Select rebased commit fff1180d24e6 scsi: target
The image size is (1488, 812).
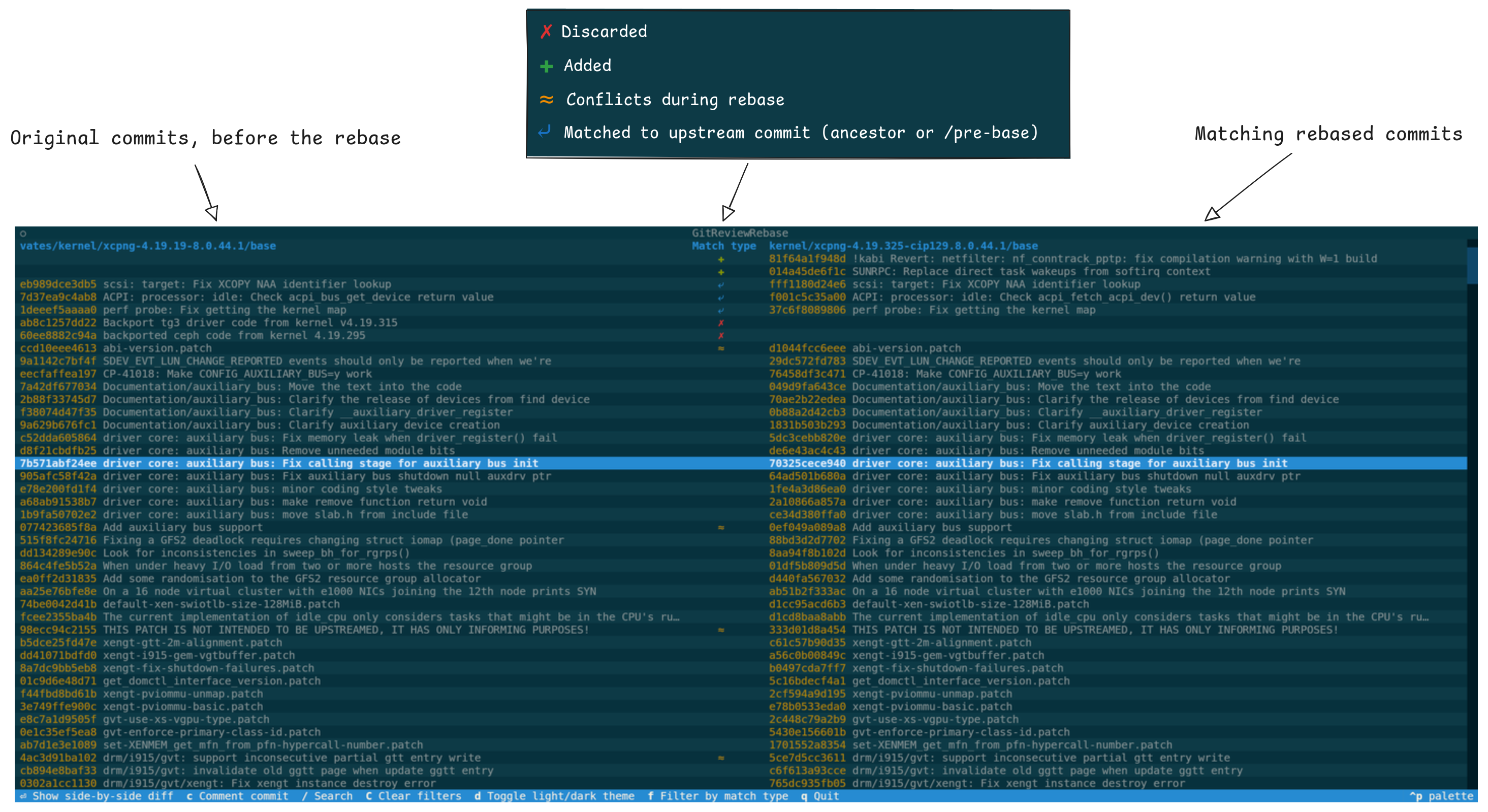[954, 284]
